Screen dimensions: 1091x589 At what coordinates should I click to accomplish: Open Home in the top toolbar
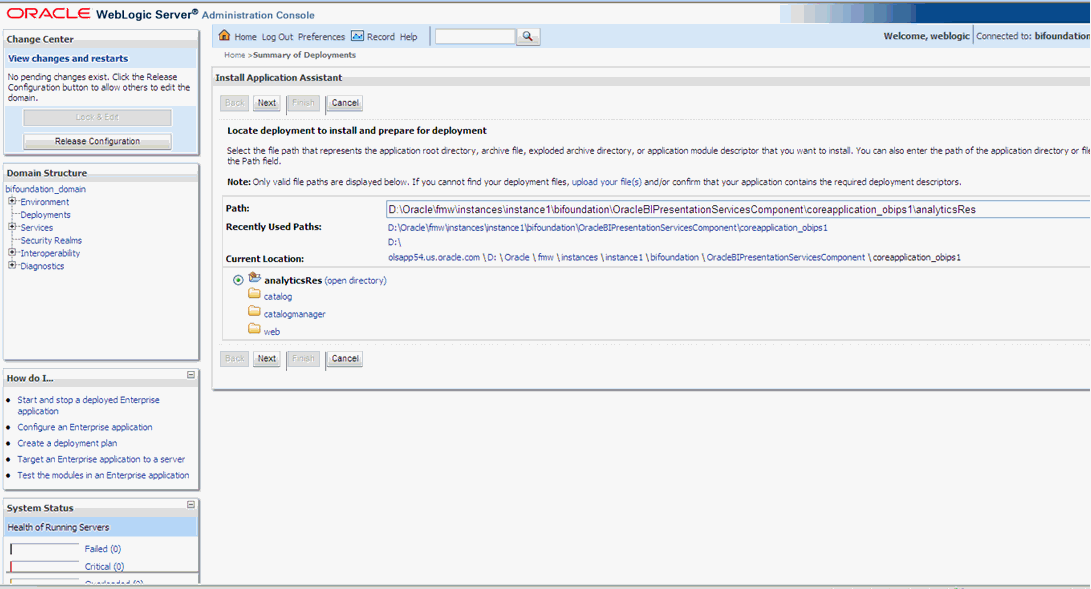(245, 37)
